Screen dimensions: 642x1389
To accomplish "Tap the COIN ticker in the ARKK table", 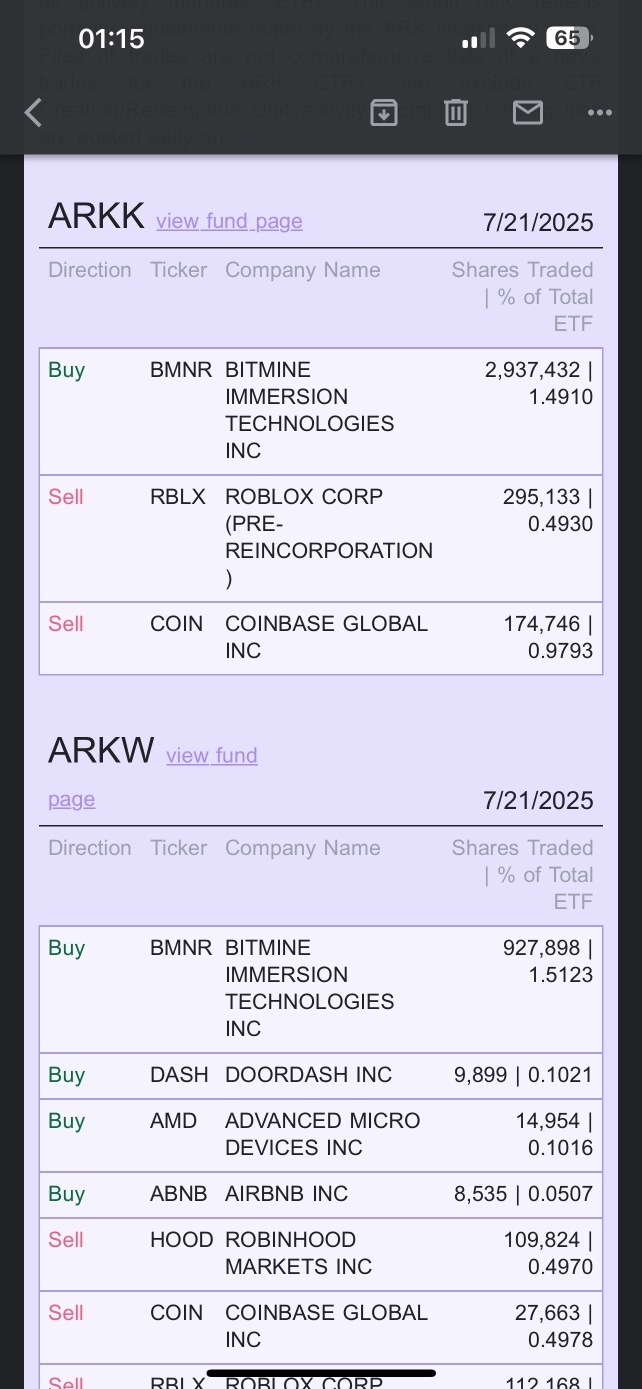I will [176, 623].
